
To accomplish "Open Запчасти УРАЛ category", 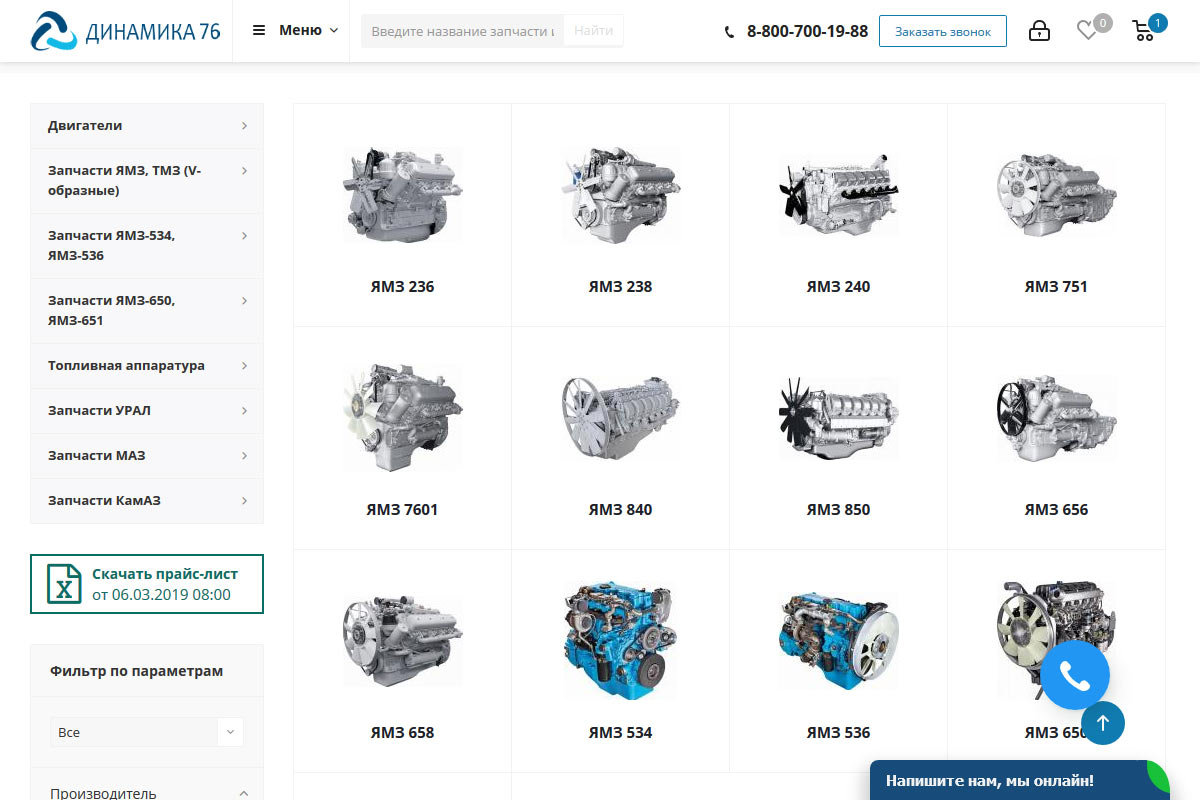I will (x=99, y=411).
